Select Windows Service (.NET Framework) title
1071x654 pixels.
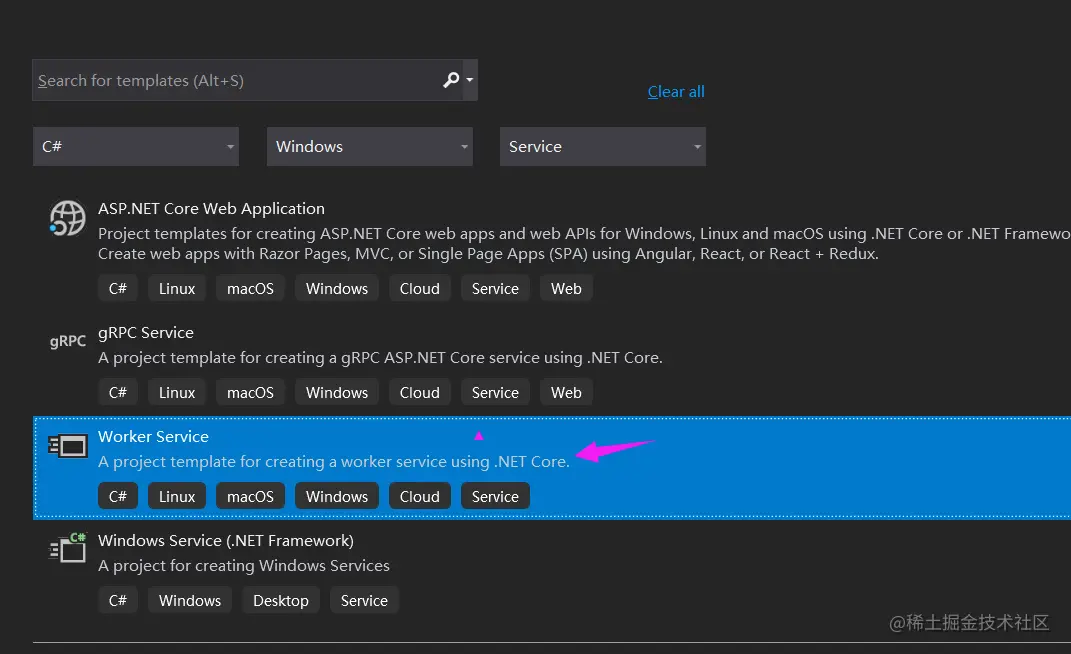point(225,541)
